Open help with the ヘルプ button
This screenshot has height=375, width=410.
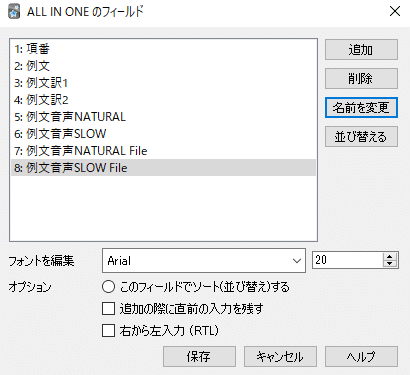[361, 356]
